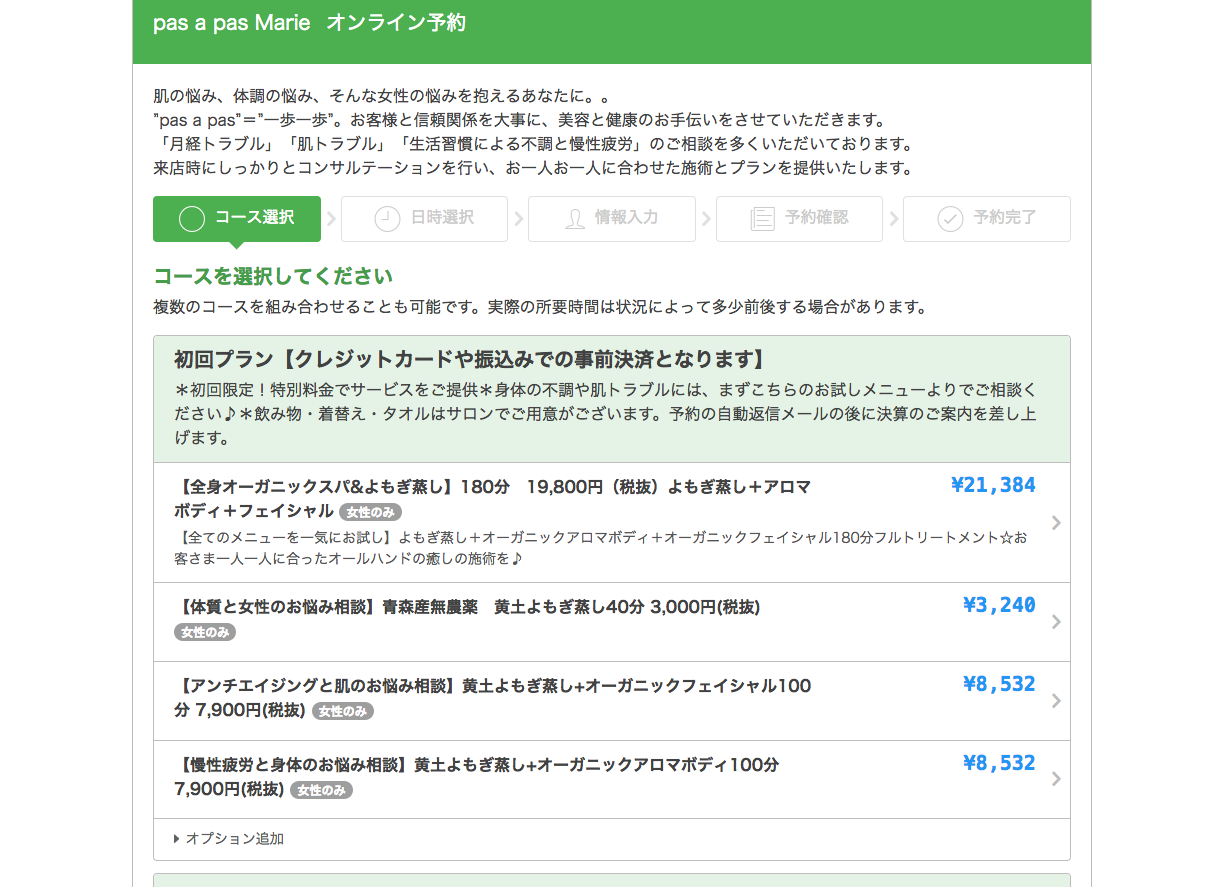This screenshot has height=887, width=1216.
Task: Click the コース選択 step tab
Action: tap(237, 218)
